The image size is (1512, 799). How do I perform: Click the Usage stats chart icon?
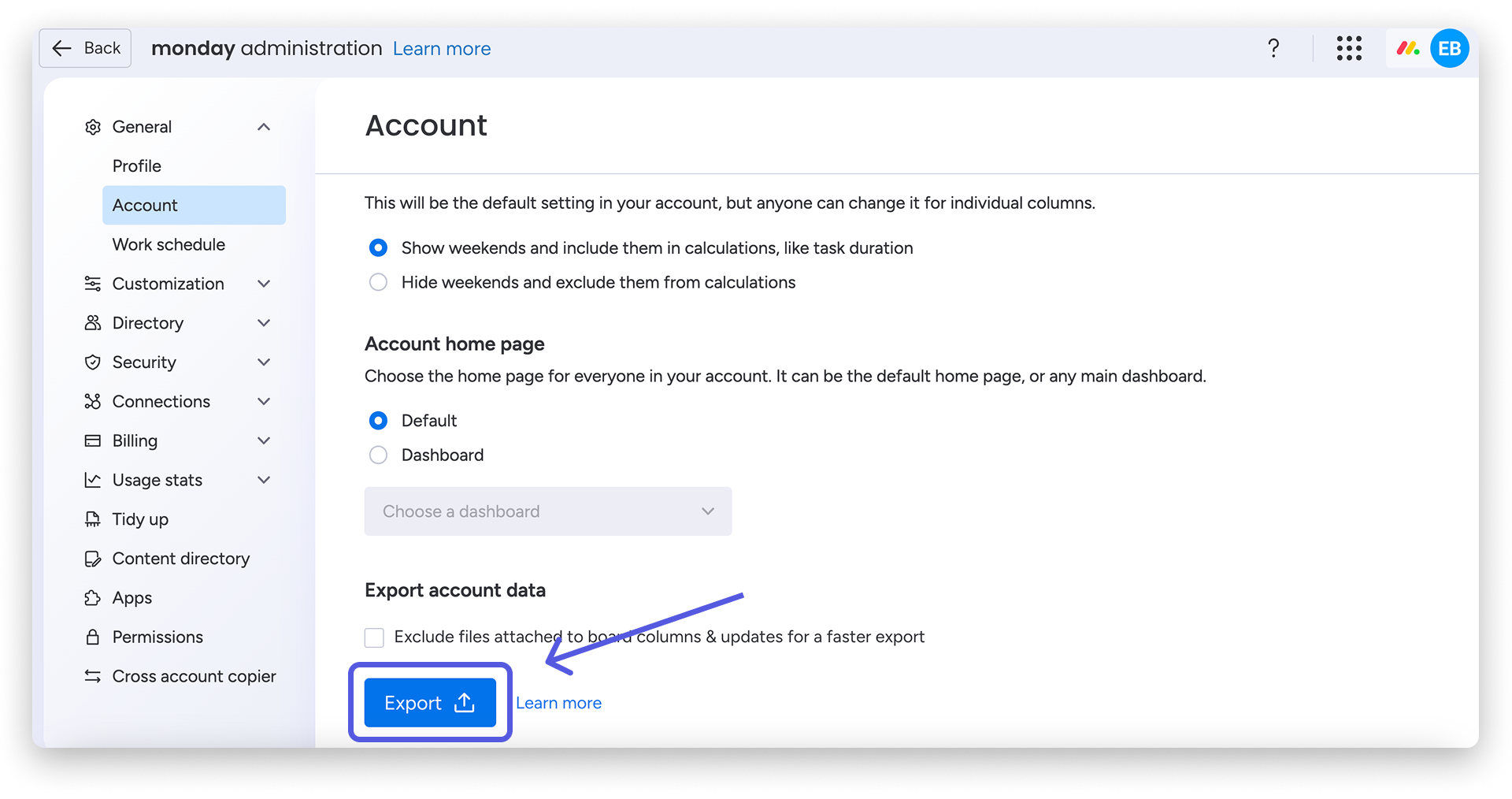coord(92,479)
